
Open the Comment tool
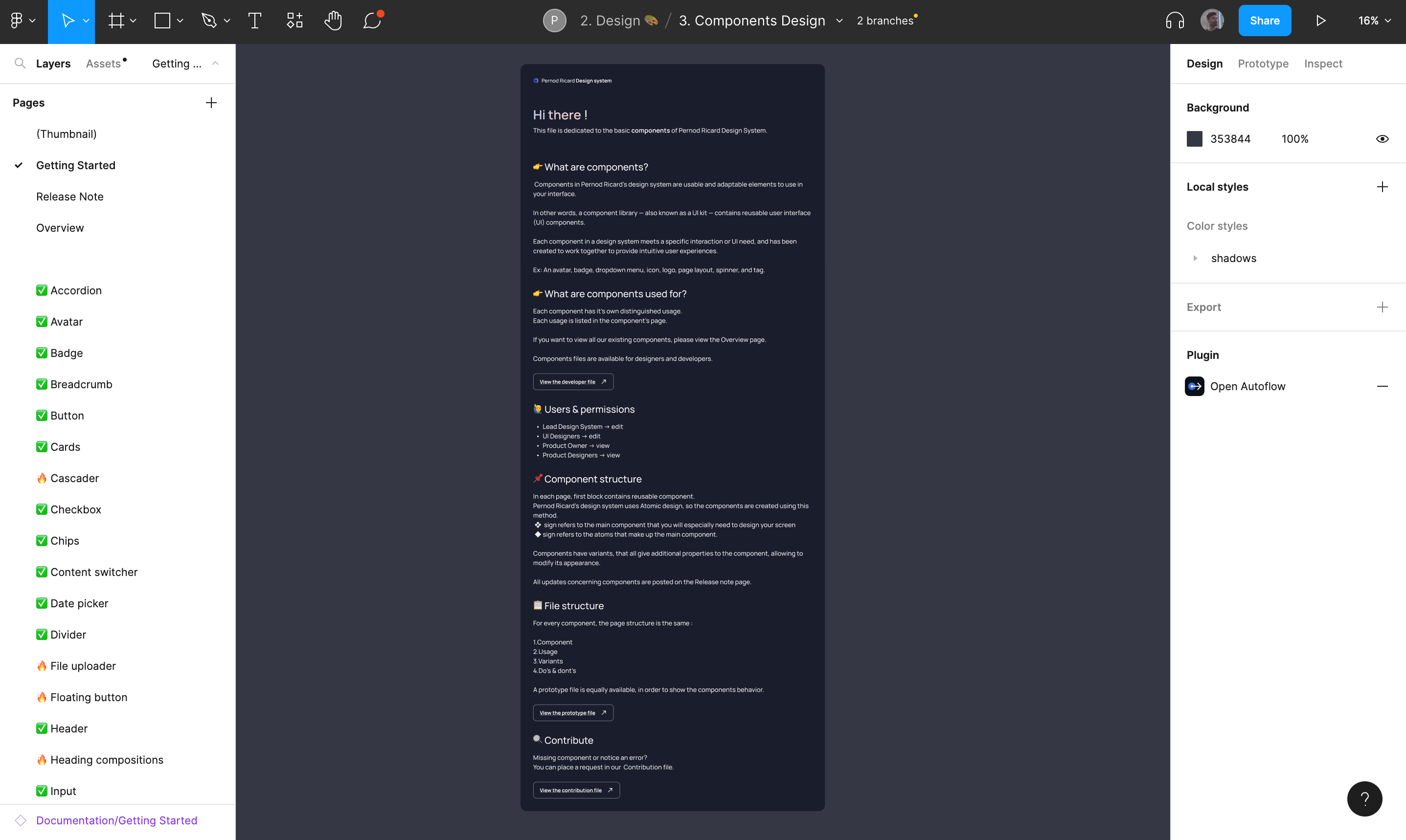coord(372,21)
